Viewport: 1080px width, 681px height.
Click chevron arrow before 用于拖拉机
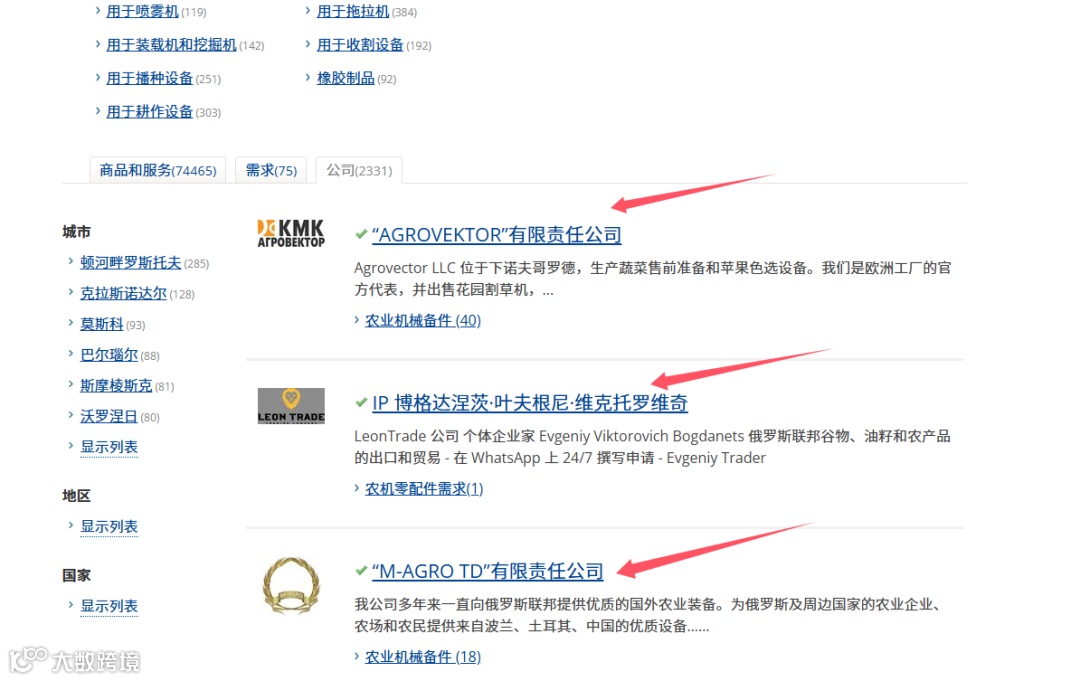tap(308, 10)
